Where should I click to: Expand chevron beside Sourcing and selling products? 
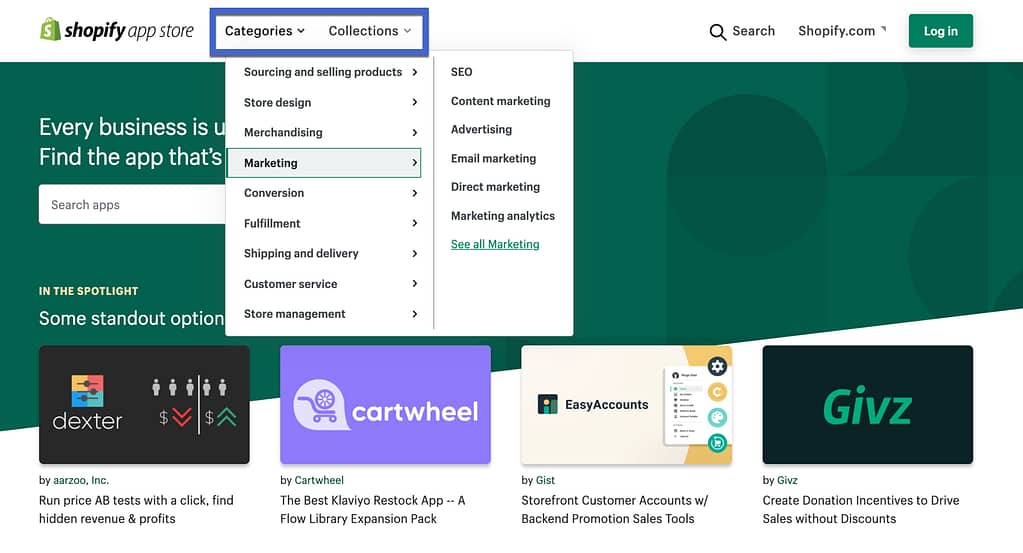[x=414, y=72]
